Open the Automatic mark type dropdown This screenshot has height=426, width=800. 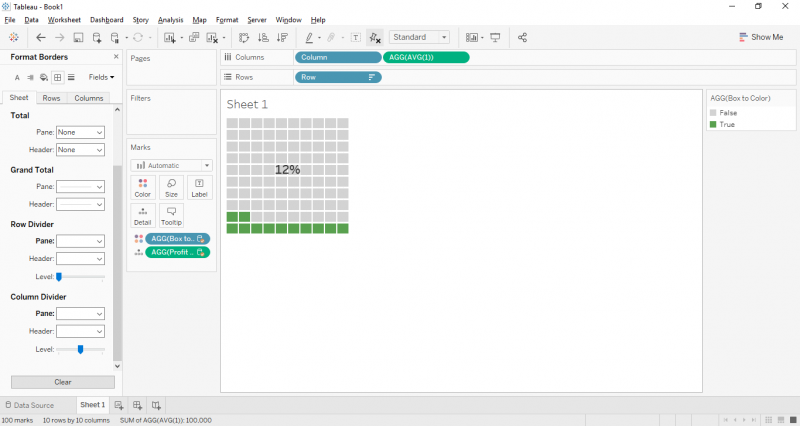pos(172,165)
